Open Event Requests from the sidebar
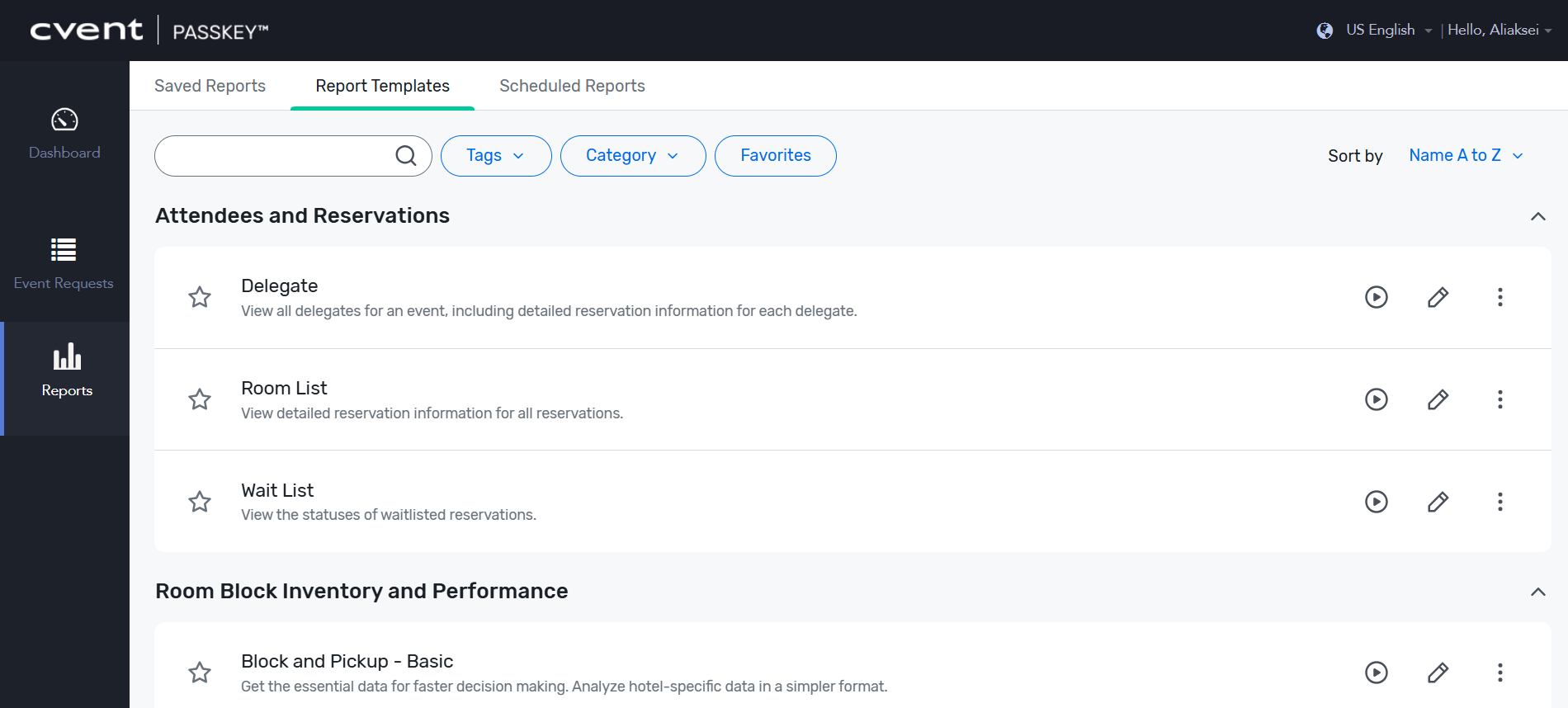This screenshot has height=708, width=1568. (64, 264)
